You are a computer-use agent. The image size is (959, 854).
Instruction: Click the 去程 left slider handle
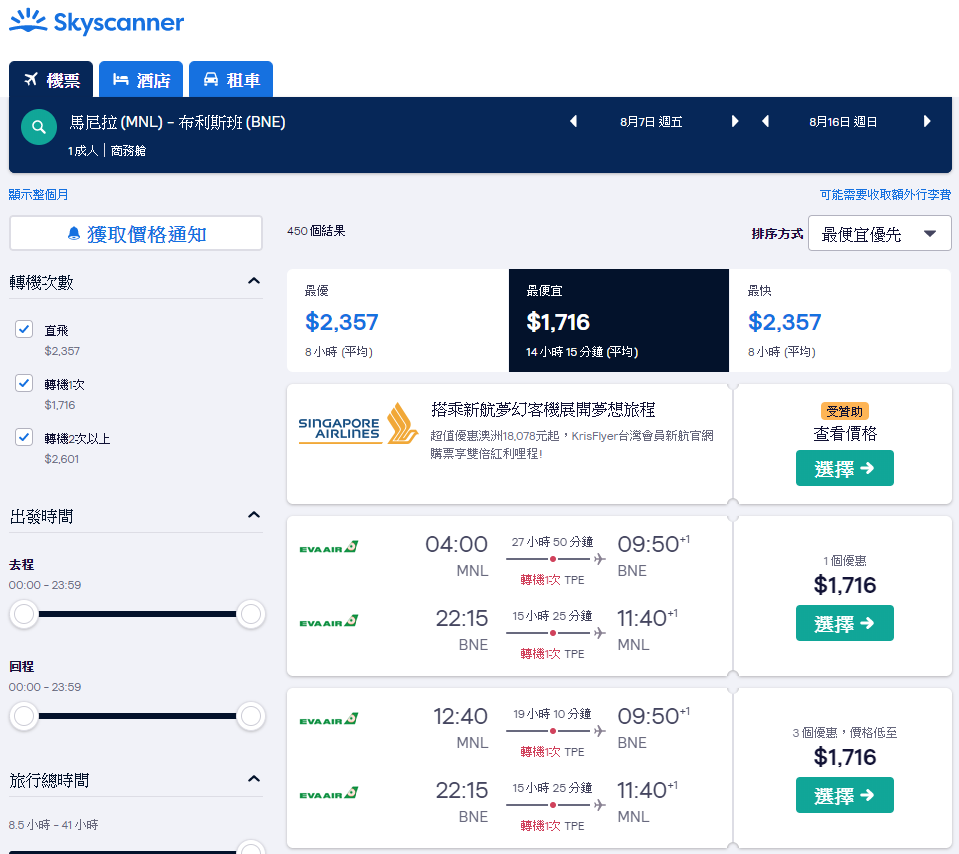coord(24,614)
